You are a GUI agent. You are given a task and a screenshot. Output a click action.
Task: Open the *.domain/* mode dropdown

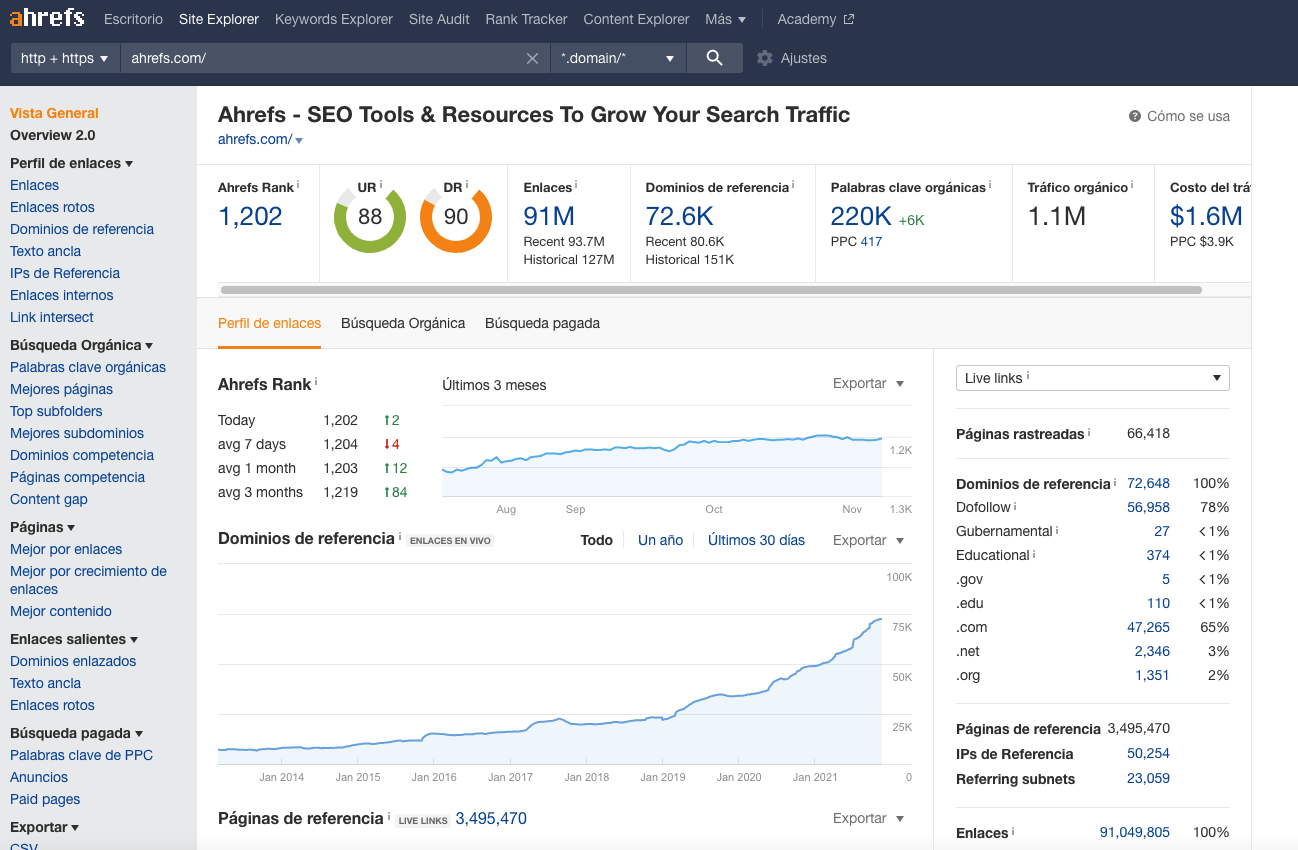(618, 58)
